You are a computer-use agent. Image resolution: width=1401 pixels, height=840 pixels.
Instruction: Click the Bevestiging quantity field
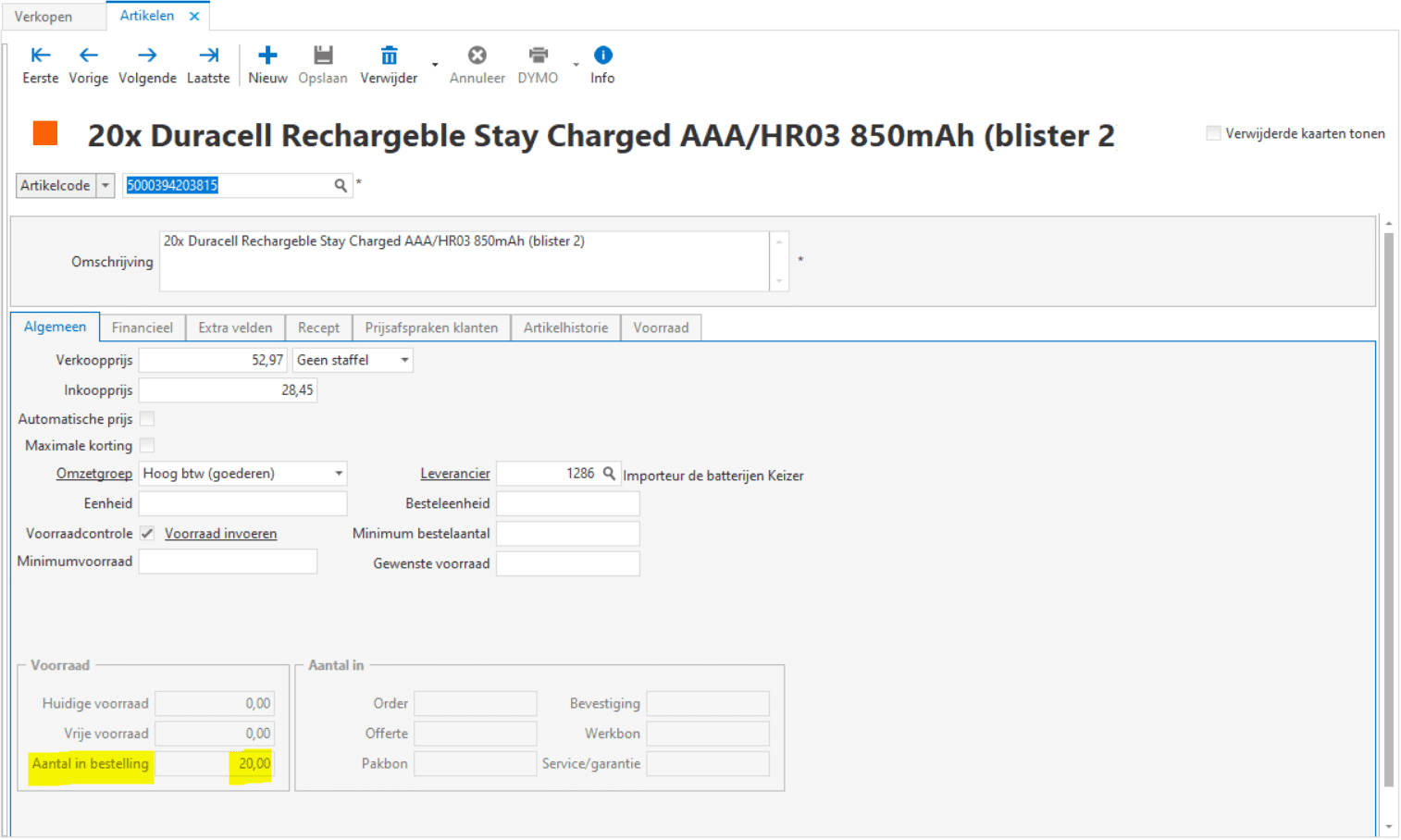708,704
